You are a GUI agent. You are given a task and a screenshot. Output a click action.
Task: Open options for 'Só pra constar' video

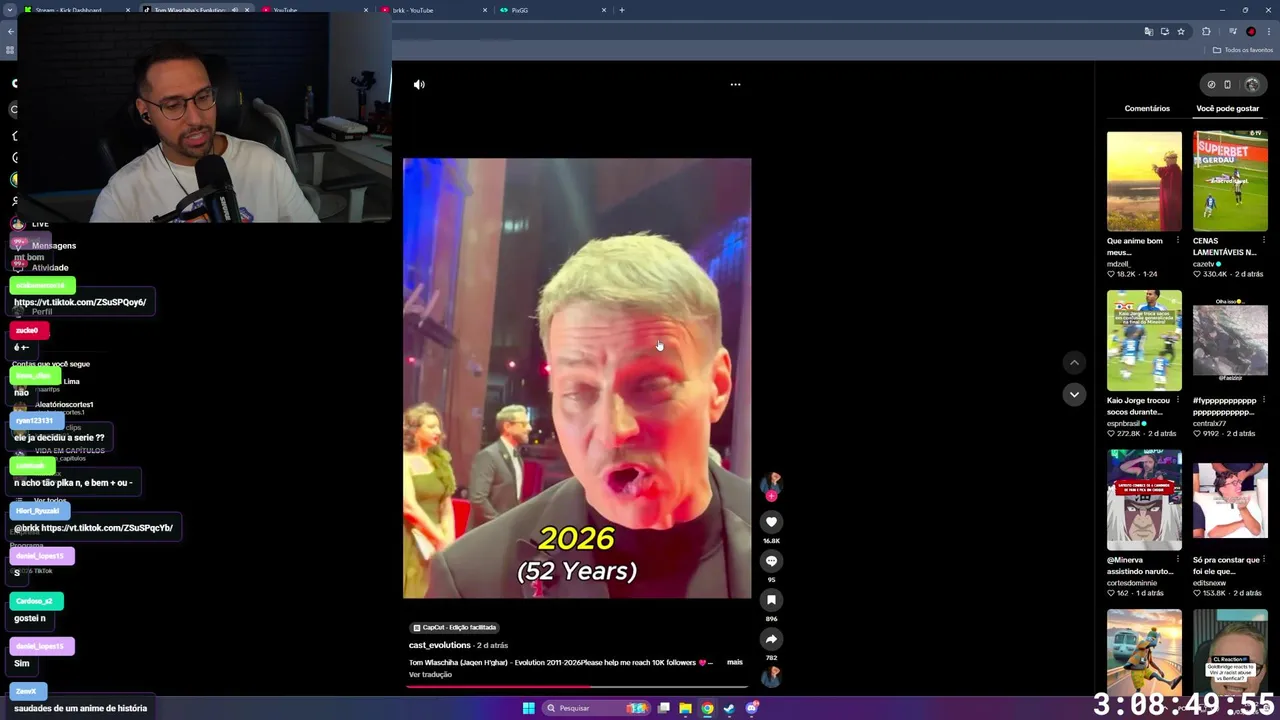point(1264,560)
